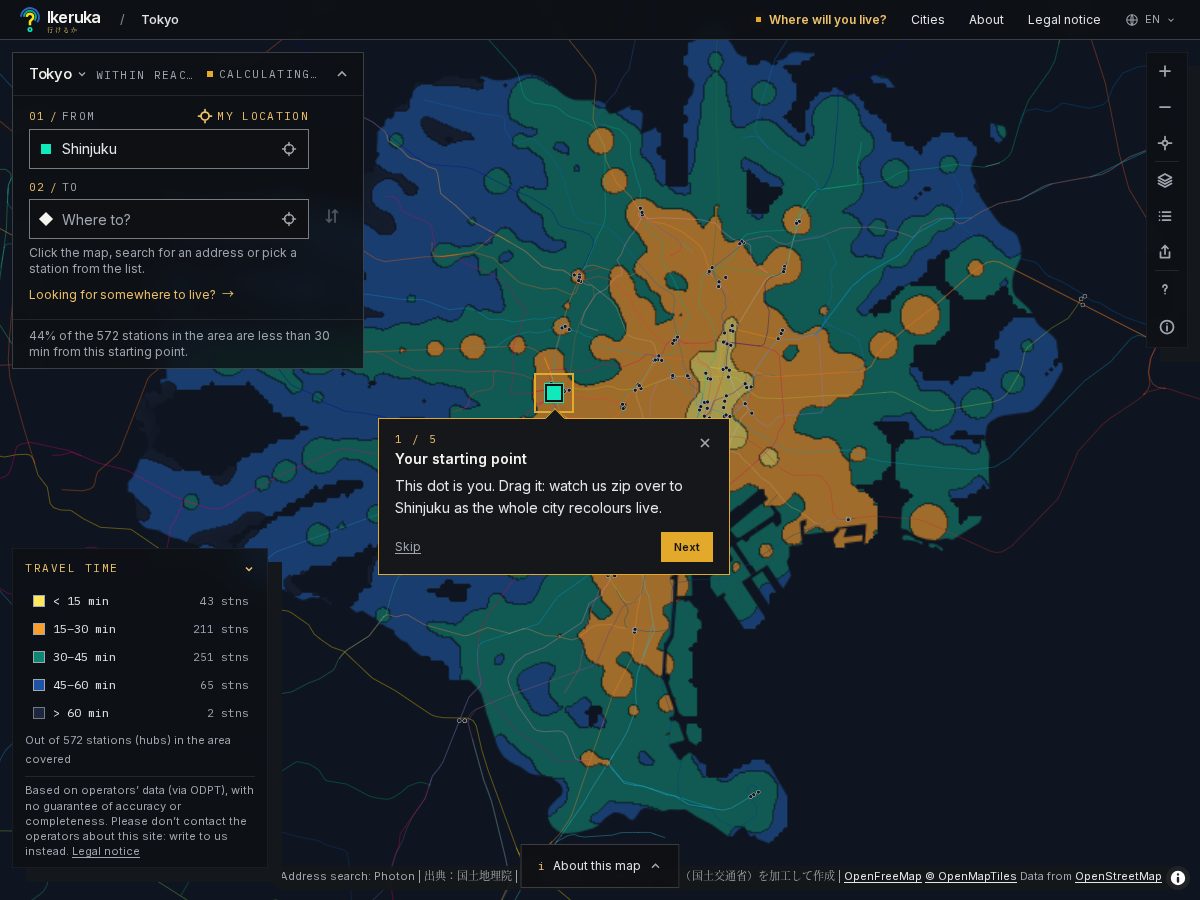Click the 30–45 min green swatch
1200x900 pixels.
pos(39,657)
